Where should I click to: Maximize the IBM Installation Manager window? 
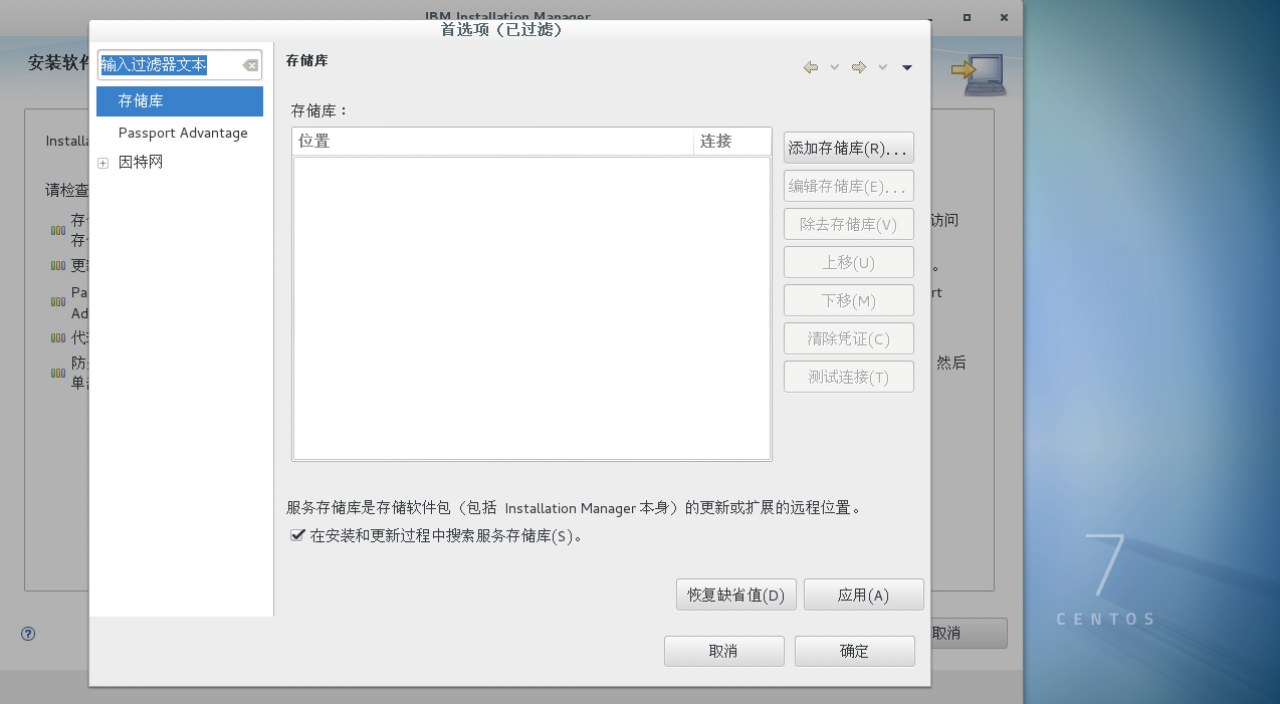coord(967,18)
